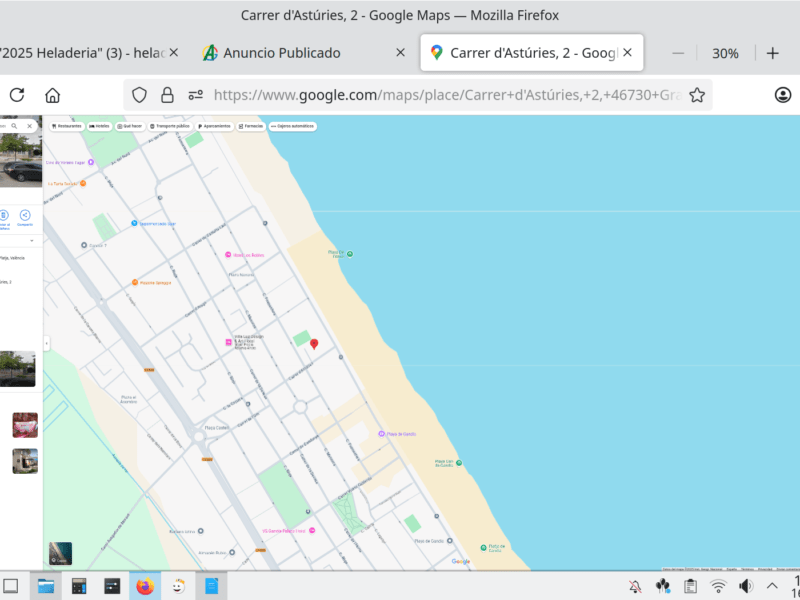Select the pink VS Gandia Palace Hotel marker
The image size is (800, 600).
312,531
